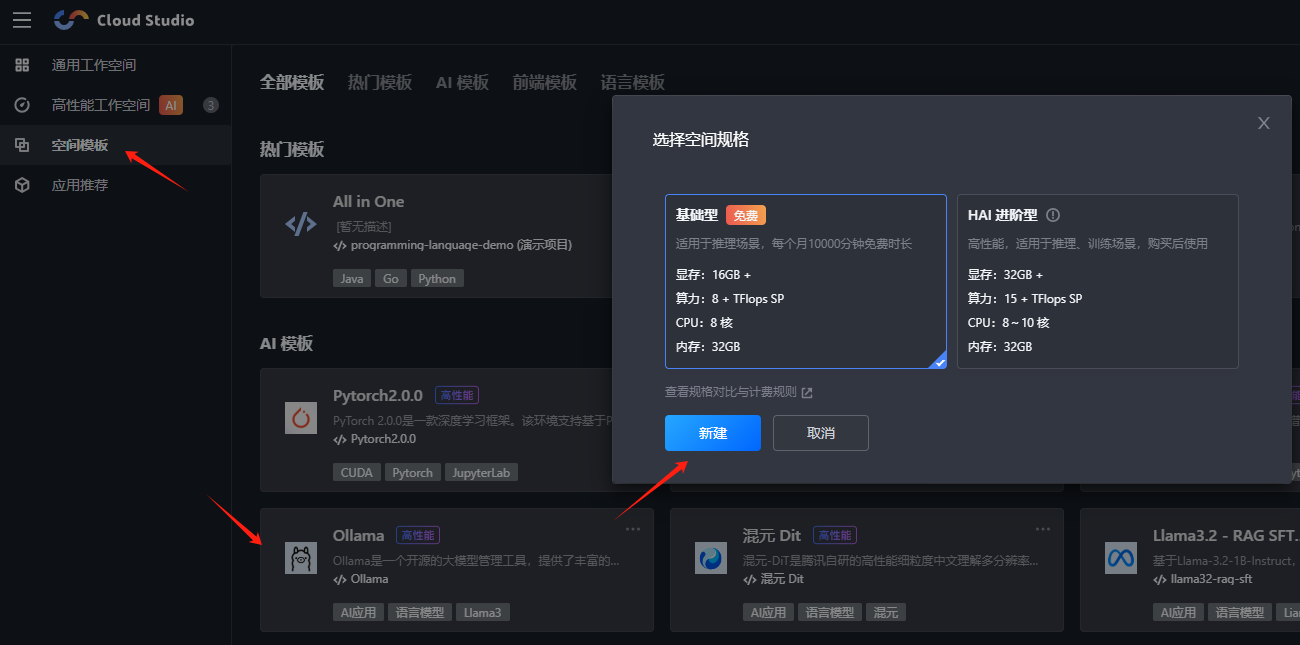Click the 取消 button in the dialog

(x=820, y=433)
